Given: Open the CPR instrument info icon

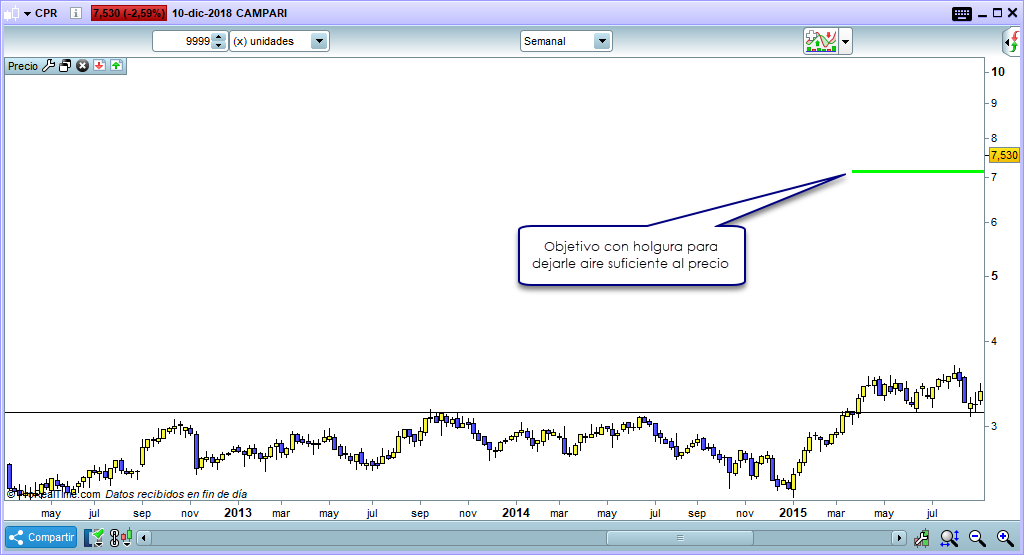Looking at the screenshot, I should (x=76, y=14).
